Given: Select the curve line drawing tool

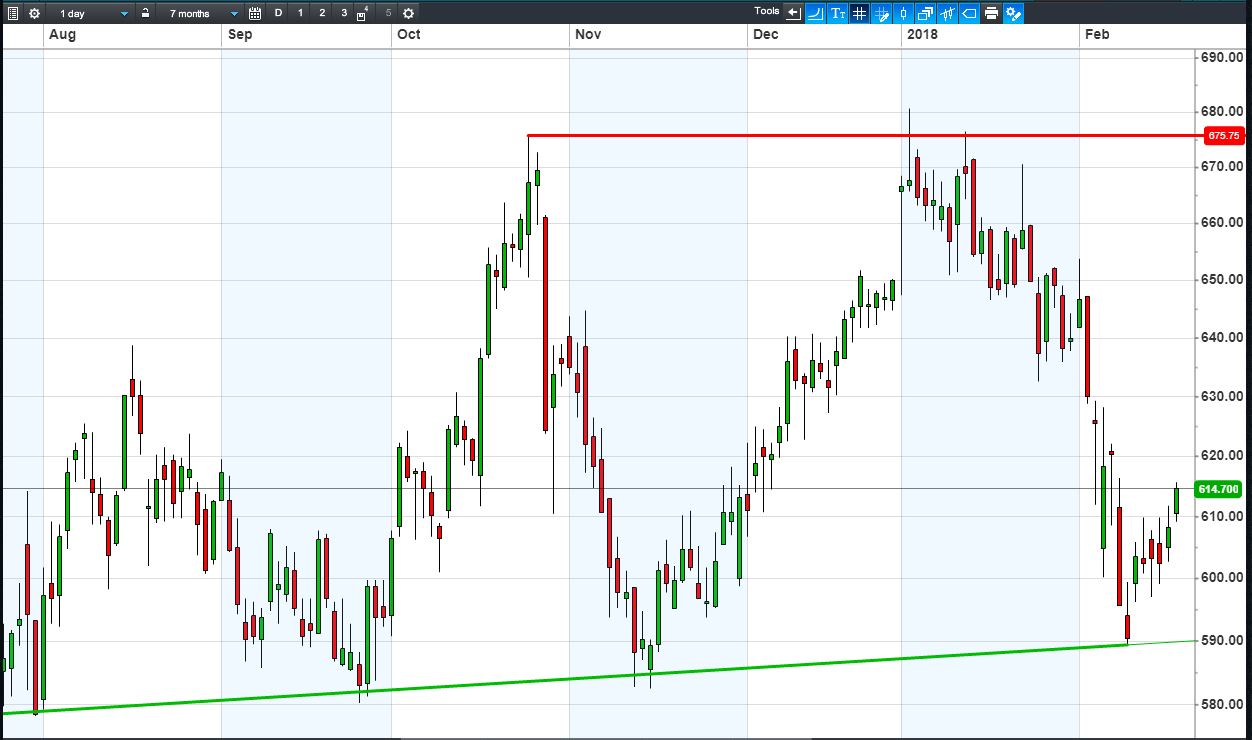Looking at the screenshot, I should pyautogui.click(x=815, y=13).
